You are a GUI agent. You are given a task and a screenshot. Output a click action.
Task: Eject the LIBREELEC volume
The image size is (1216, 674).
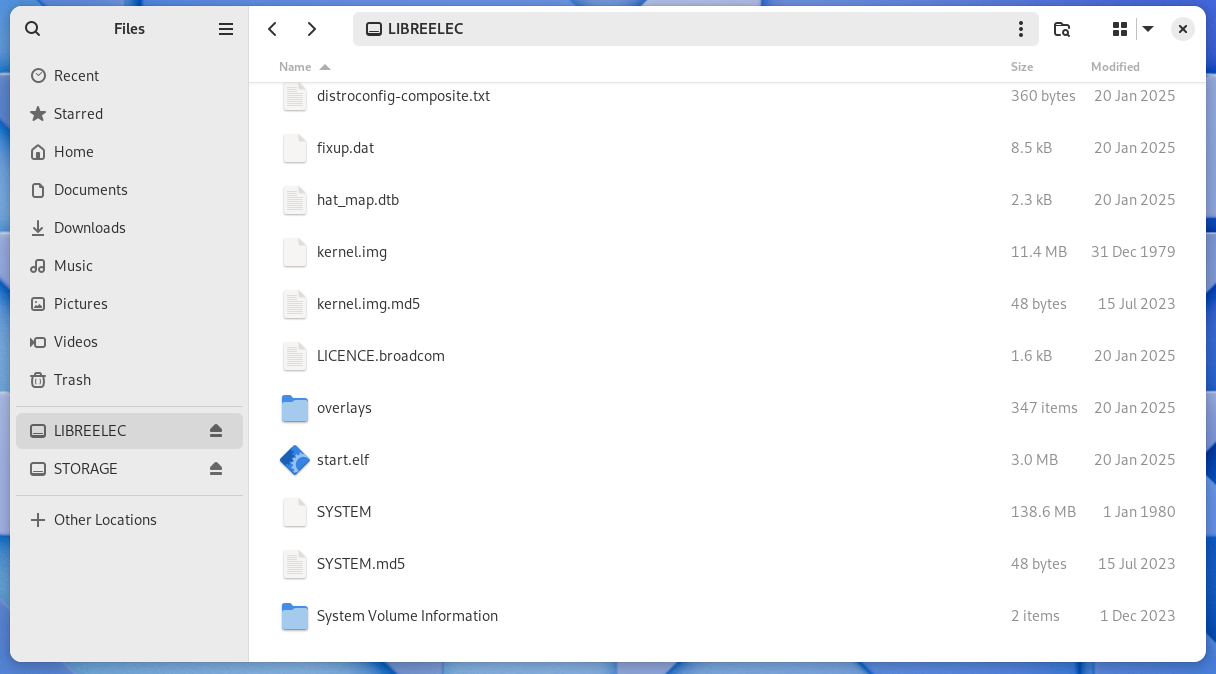[x=216, y=431]
